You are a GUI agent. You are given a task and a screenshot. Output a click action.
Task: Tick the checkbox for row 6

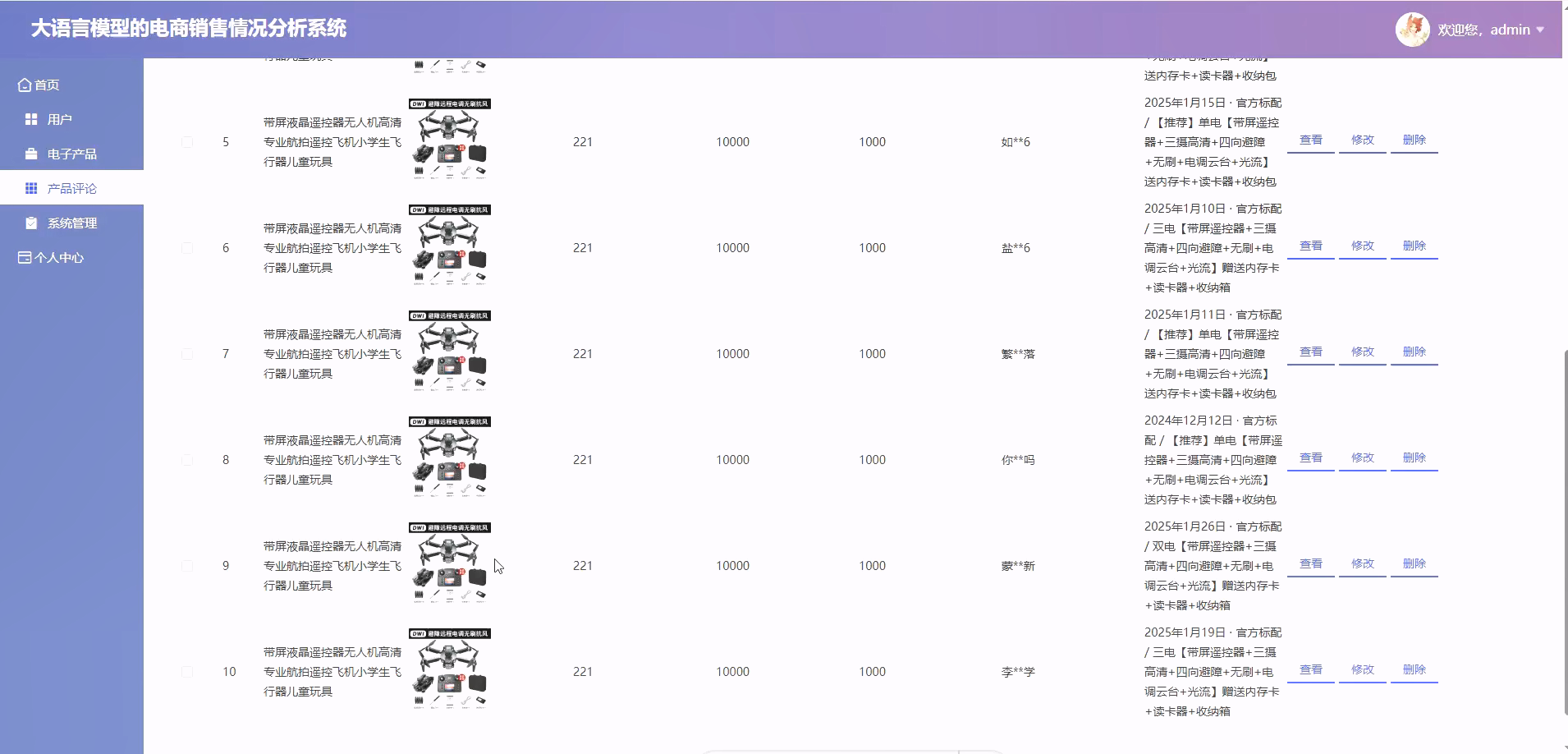pyautogui.click(x=187, y=248)
